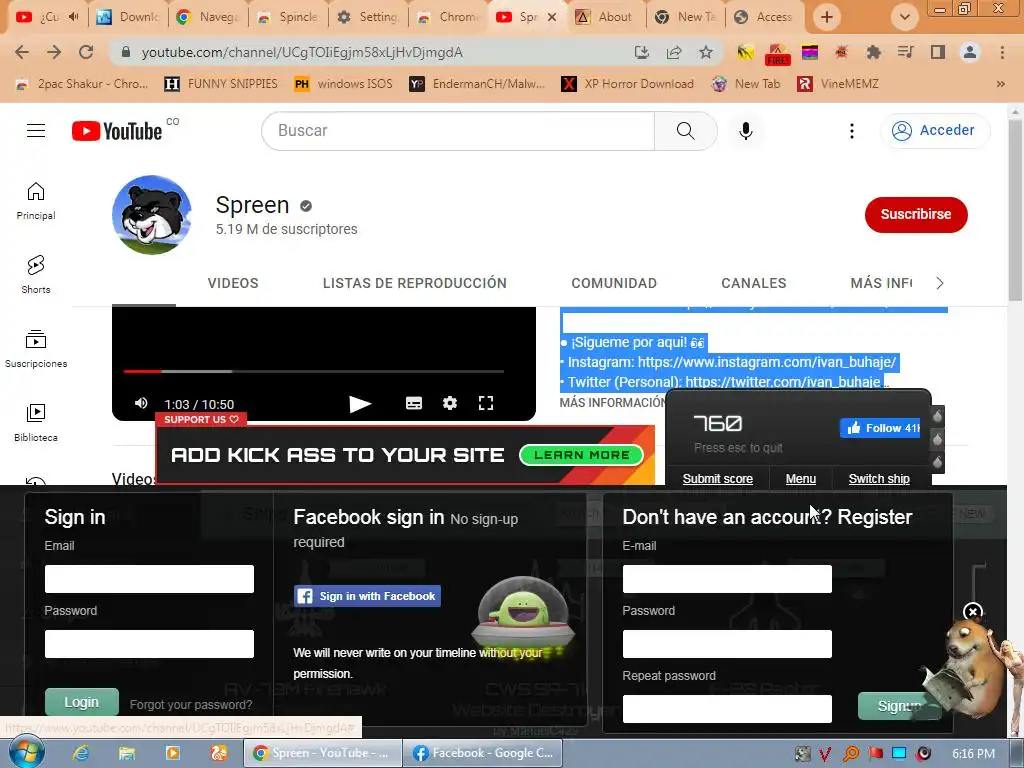Switch to the About browser tab
Image resolution: width=1024 pixels, height=768 pixels.
pos(606,17)
